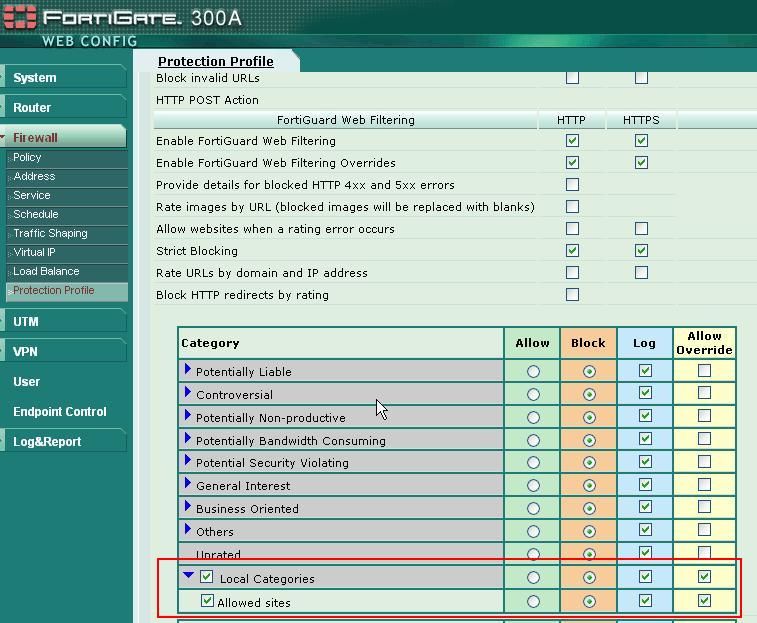Click the Protection Profile tab
The image size is (757, 623).
pyautogui.click(x=216, y=61)
